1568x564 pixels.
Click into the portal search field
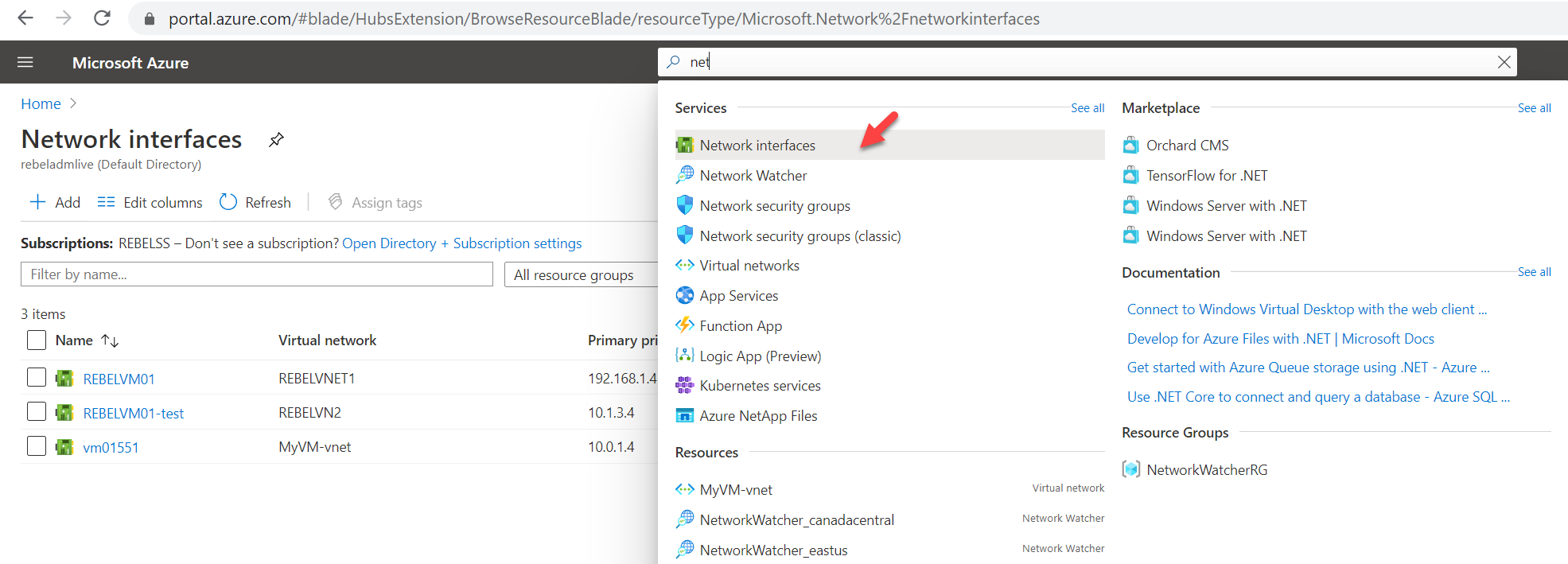click(x=1087, y=62)
